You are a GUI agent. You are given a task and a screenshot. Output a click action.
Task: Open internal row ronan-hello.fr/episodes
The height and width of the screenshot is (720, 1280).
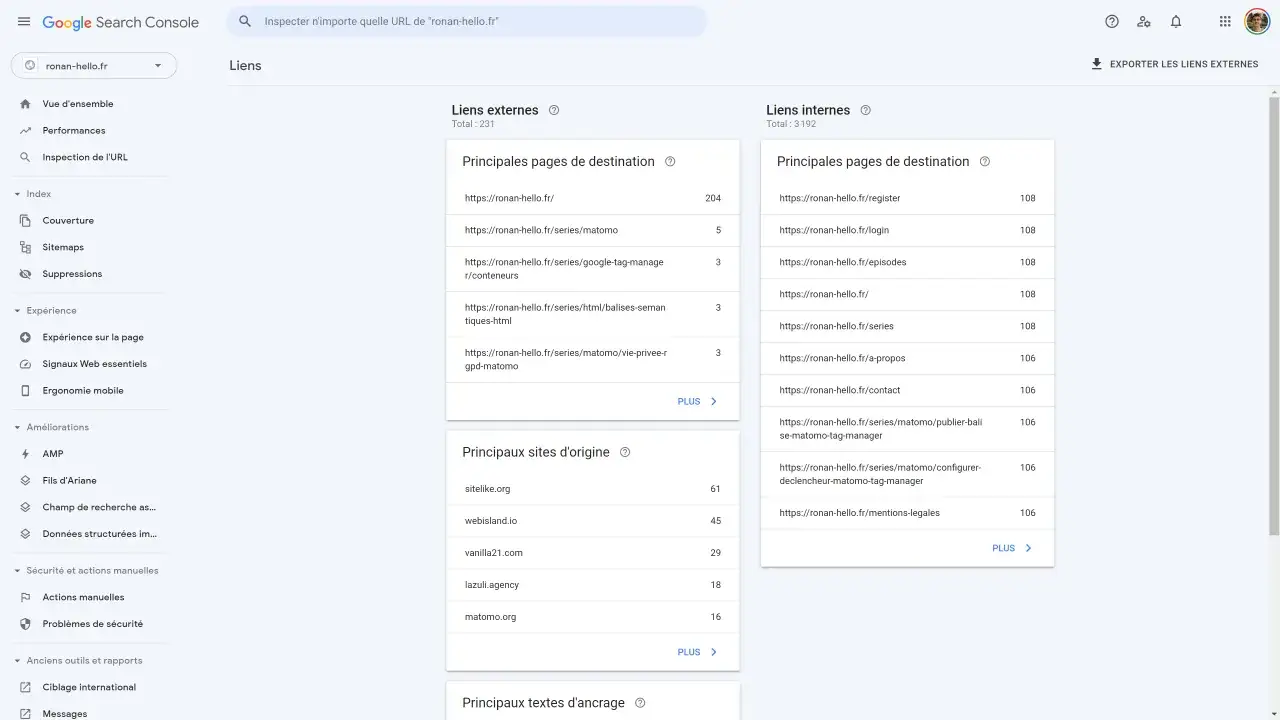click(907, 262)
